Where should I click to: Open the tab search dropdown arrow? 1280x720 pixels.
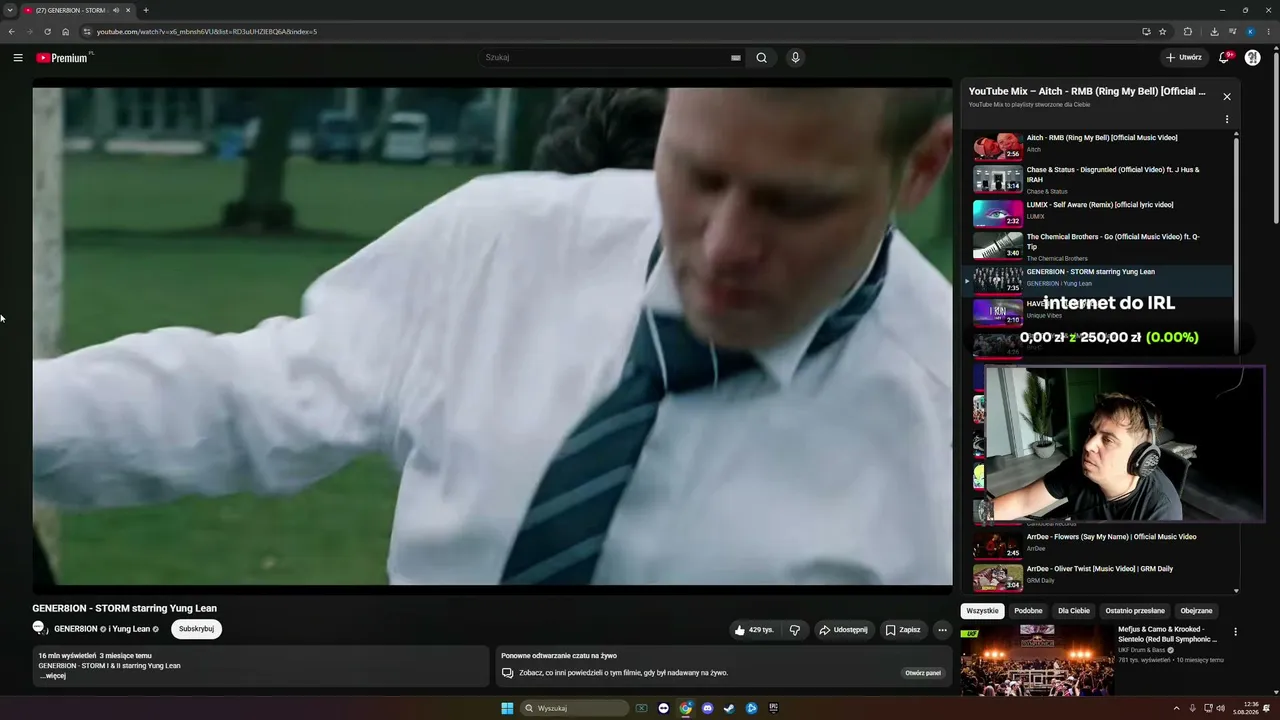pos(10,10)
